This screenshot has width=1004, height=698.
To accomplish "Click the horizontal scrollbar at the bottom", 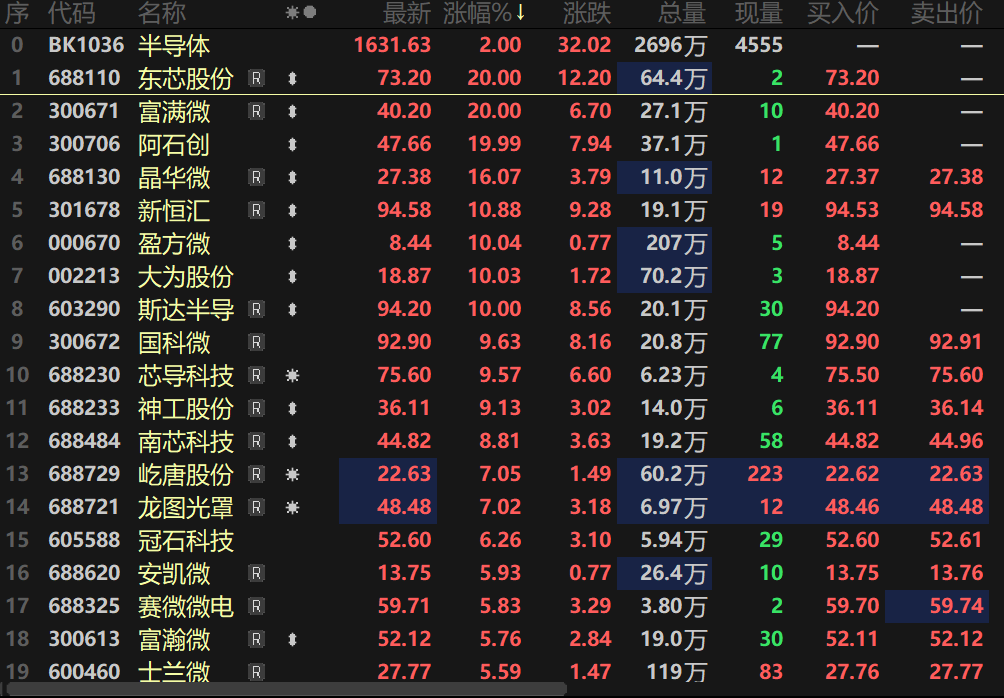I will [x=286, y=690].
